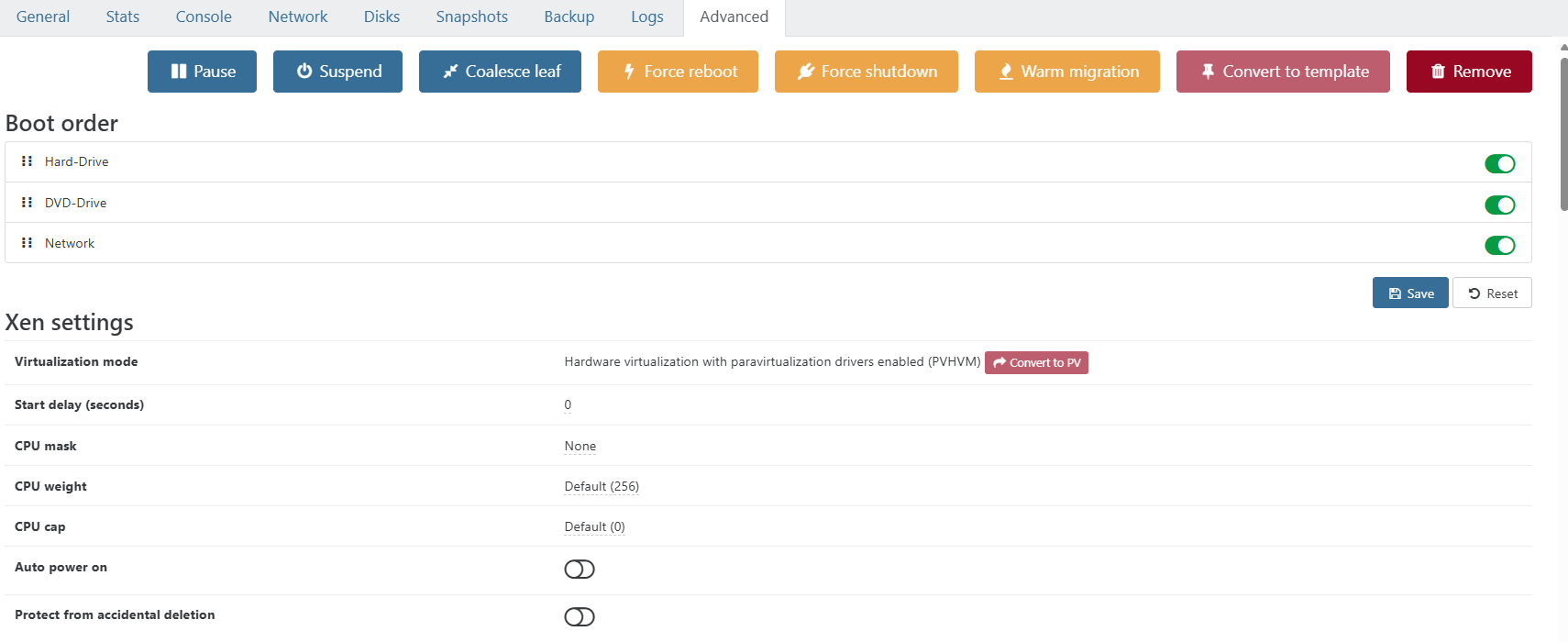Edit CPU cap Default (0) value
Image resolution: width=1568 pixels, height=642 pixels.
(x=594, y=527)
